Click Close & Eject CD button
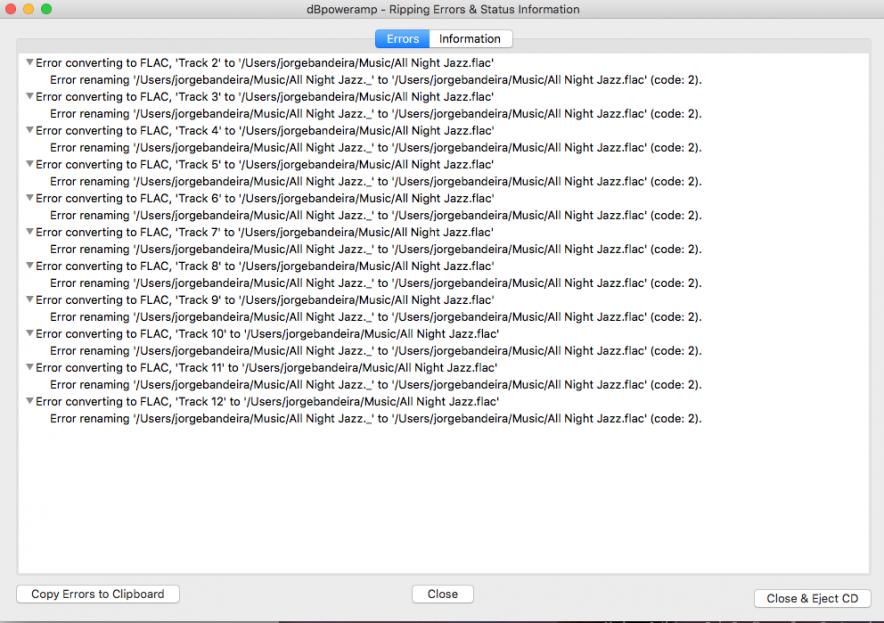 [x=812, y=598]
